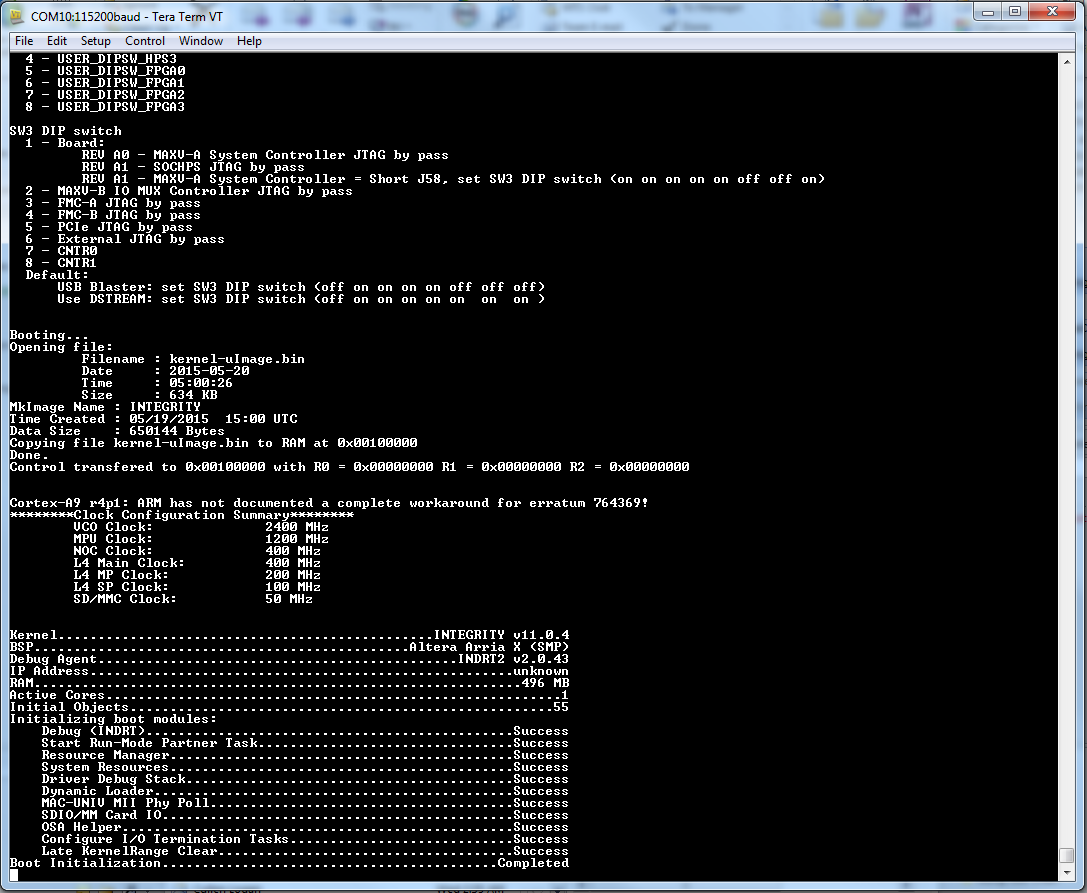
Task: Click the 'MkImage Name : INTEGRITY' line
Action: click(105, 407)
